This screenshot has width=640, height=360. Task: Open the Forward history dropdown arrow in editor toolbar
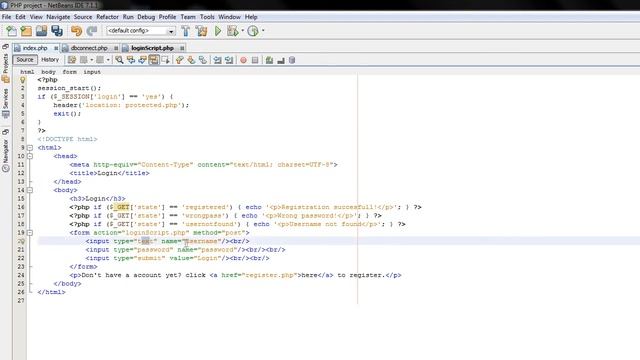tap(108, 60)
